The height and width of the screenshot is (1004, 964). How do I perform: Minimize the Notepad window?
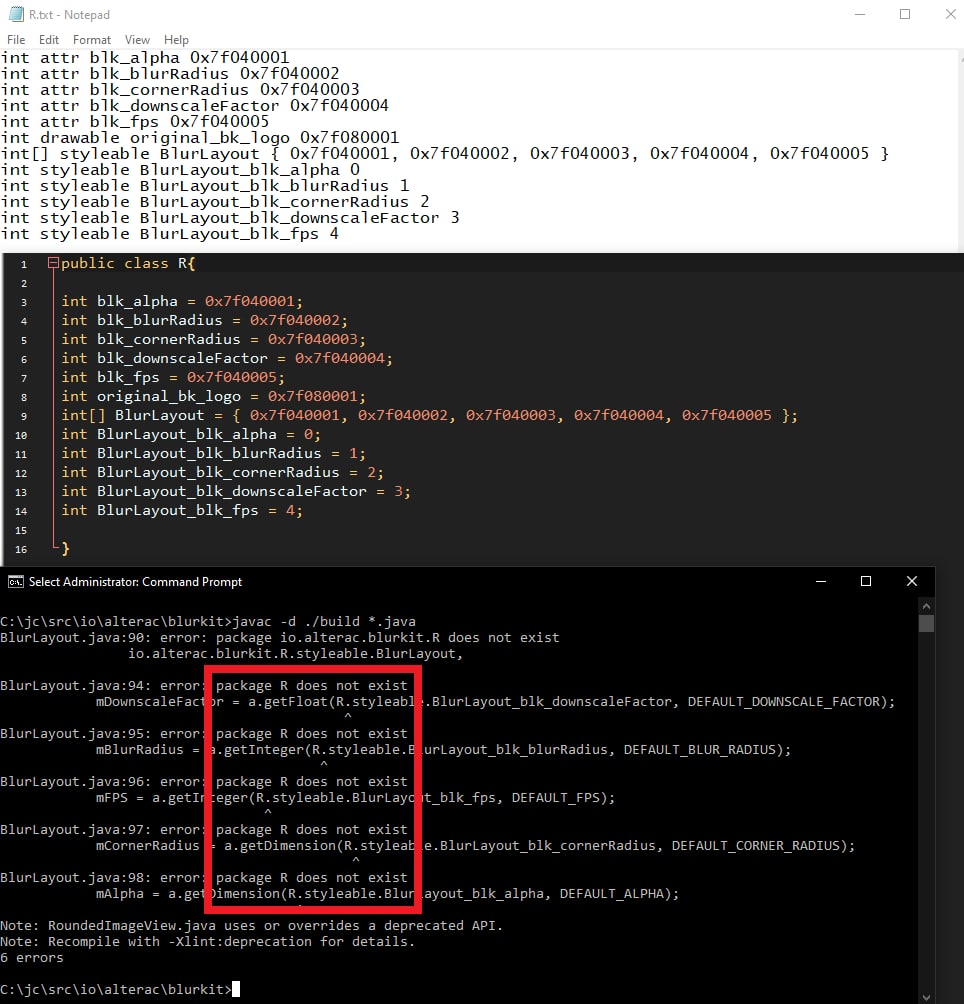(860, 14)
